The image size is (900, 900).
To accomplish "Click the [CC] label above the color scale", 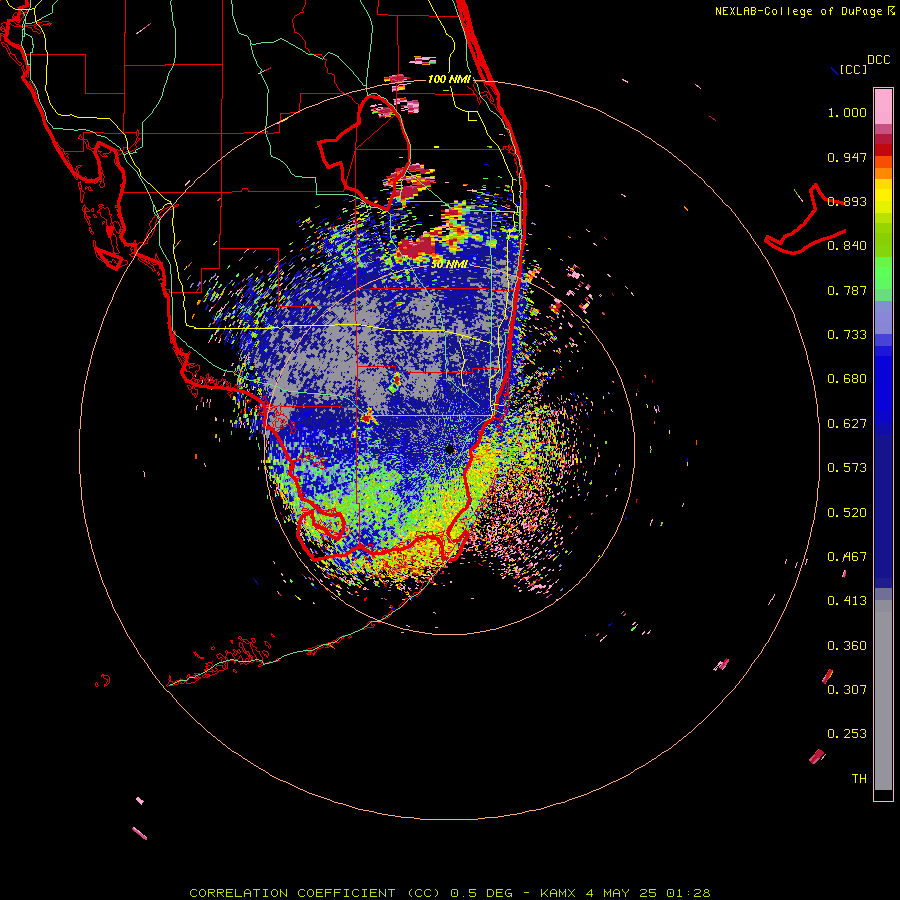I will [853, 69].
